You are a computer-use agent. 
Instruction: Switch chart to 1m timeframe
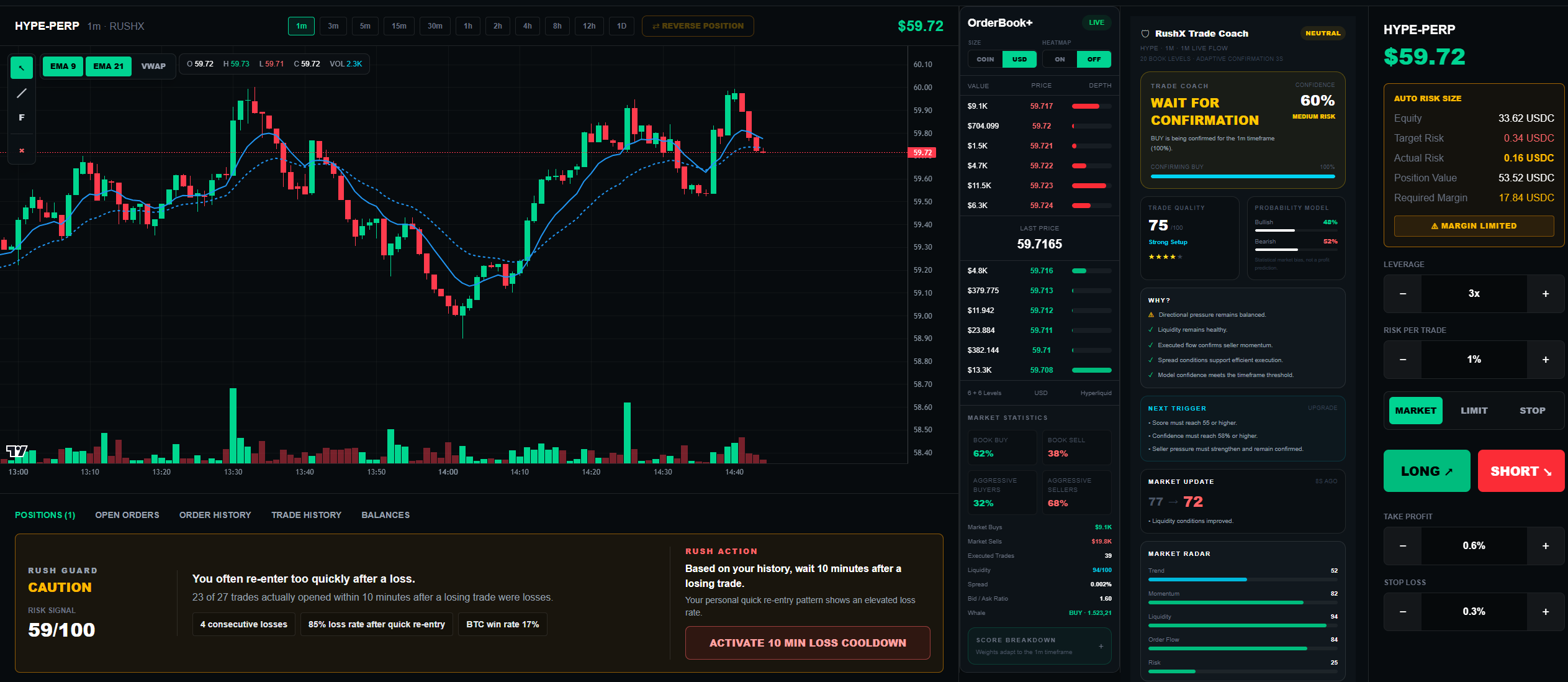301,26
